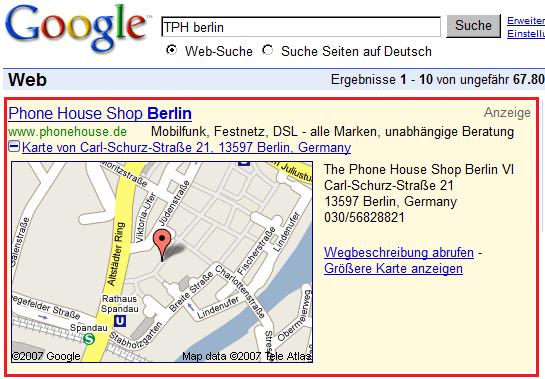This screenshot has height=379, width=545.
Task: Click the Mobilfunk, Festnetz, DSL description text
Action: pyautogui.click(x=332, y=132)
